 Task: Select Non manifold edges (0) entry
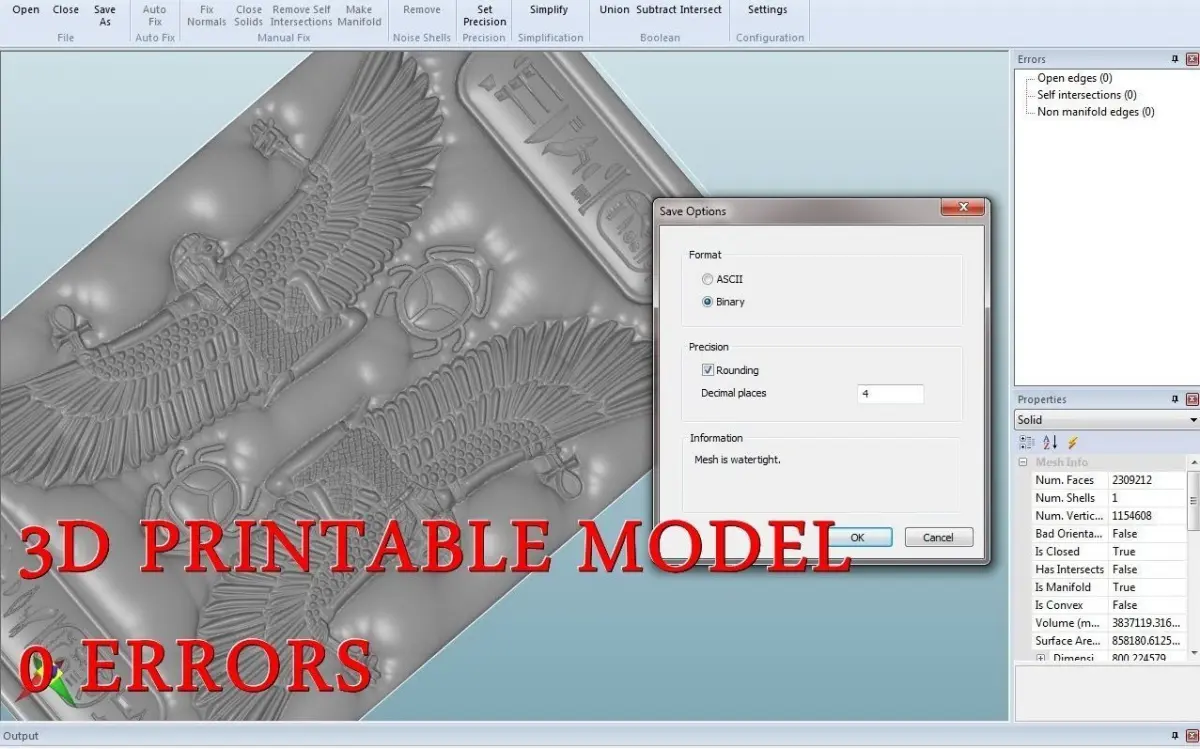coord(1095,112)
